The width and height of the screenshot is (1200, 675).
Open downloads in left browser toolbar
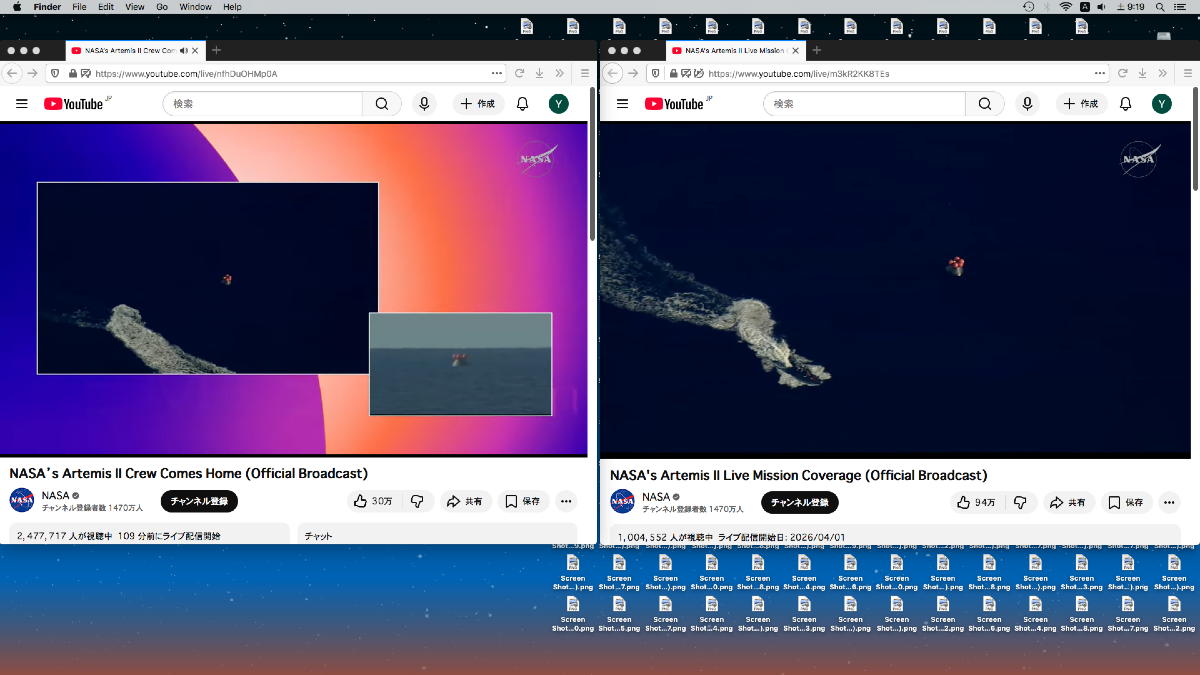539,73
